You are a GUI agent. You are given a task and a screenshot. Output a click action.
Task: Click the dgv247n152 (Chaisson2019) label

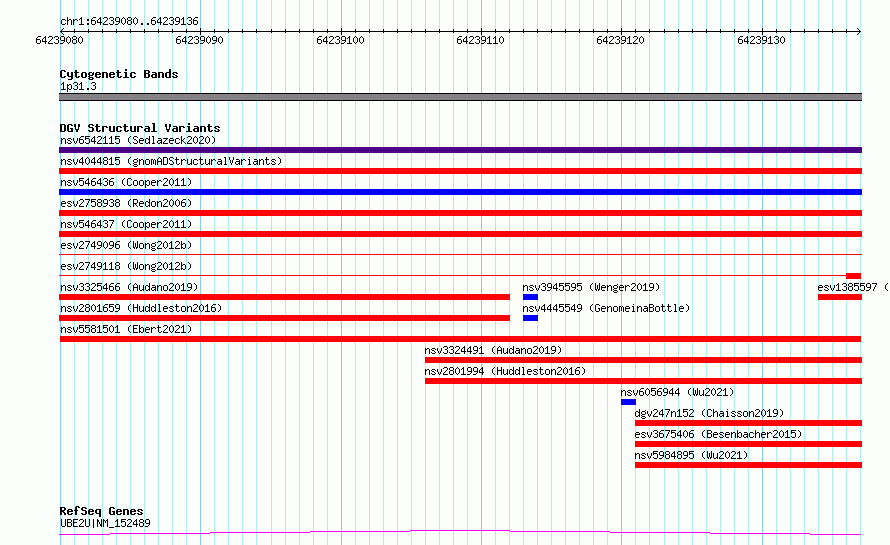[709, 413]
